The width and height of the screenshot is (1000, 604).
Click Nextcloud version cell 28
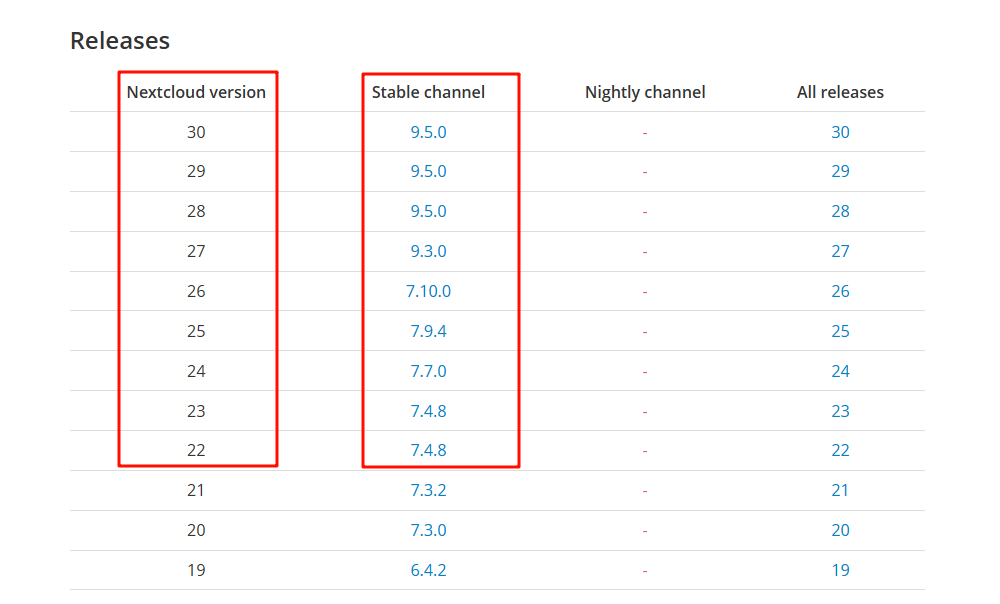coord(196,211)
